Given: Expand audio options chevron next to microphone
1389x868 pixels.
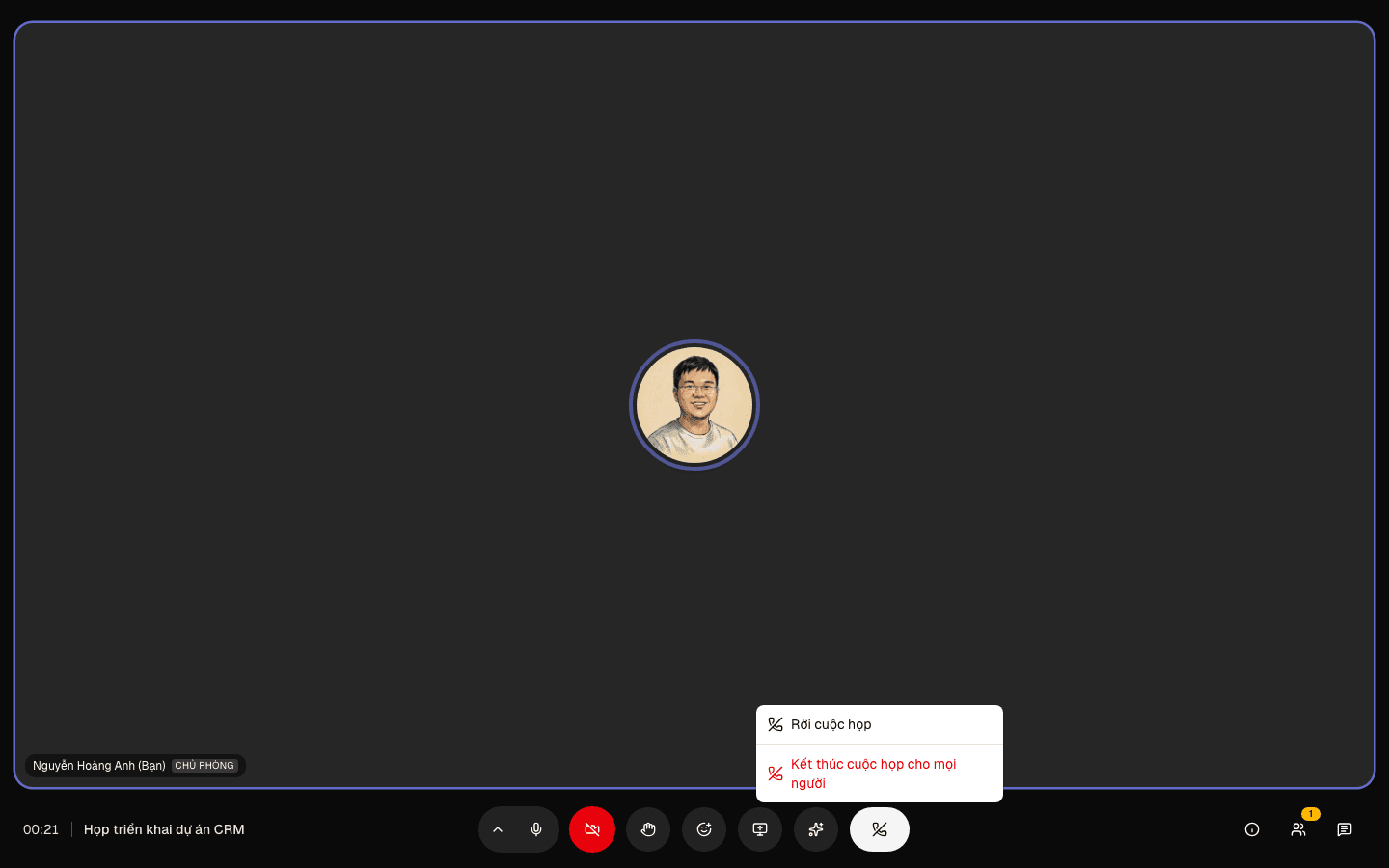Looking at the screenshot, I should pos(498,829).
